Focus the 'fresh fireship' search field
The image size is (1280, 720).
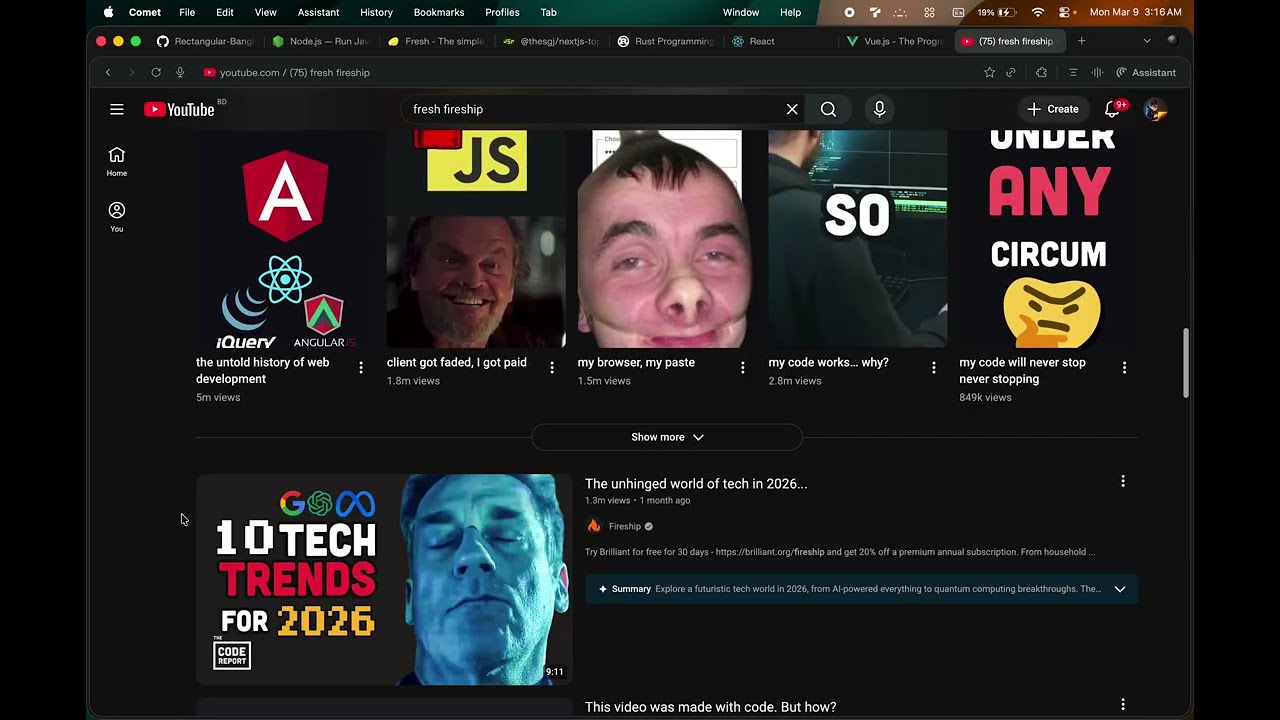[595, 109]
